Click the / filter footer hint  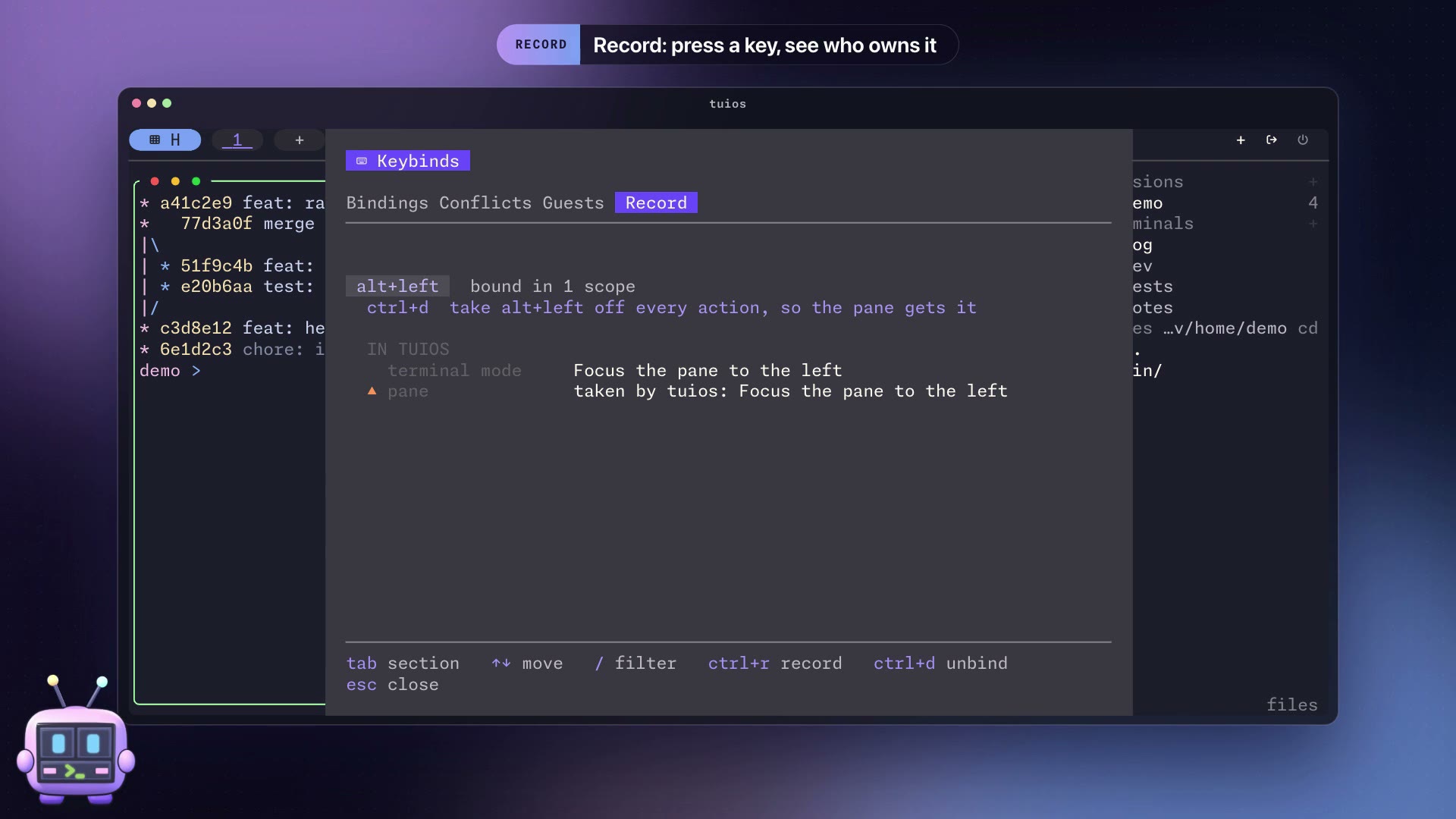tap(635, 664)
